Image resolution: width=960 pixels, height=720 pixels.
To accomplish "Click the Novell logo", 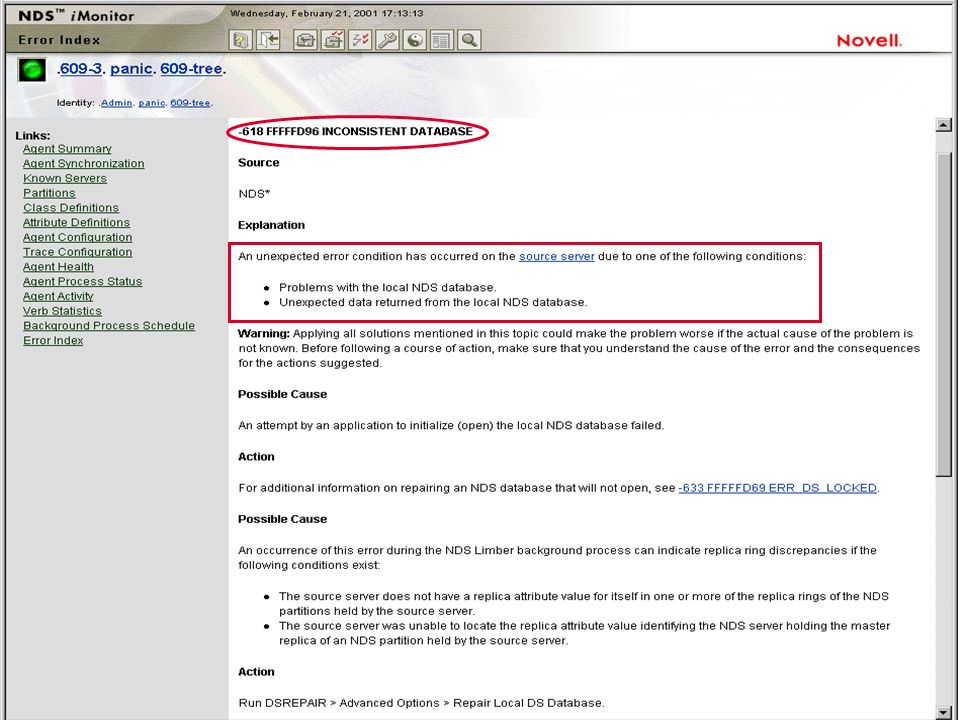I will [869, 41].
